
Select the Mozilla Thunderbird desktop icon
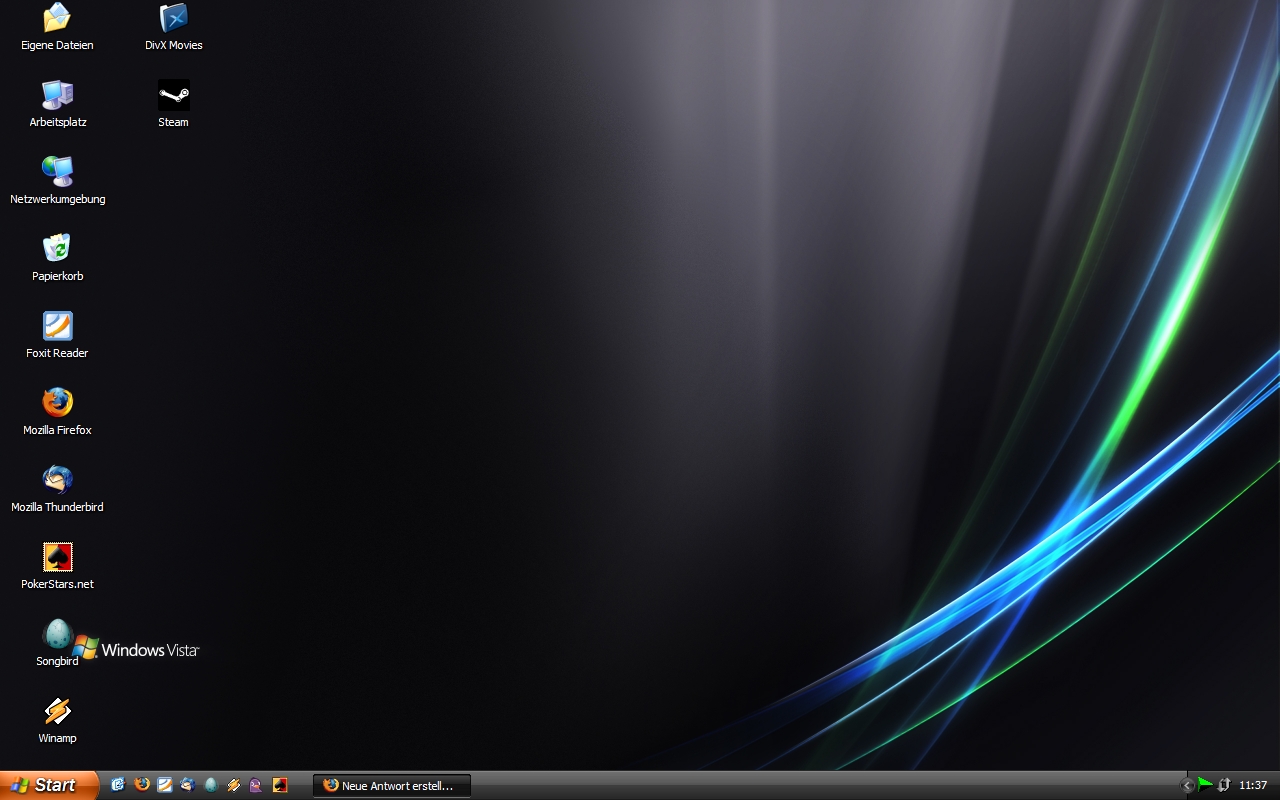57,480
